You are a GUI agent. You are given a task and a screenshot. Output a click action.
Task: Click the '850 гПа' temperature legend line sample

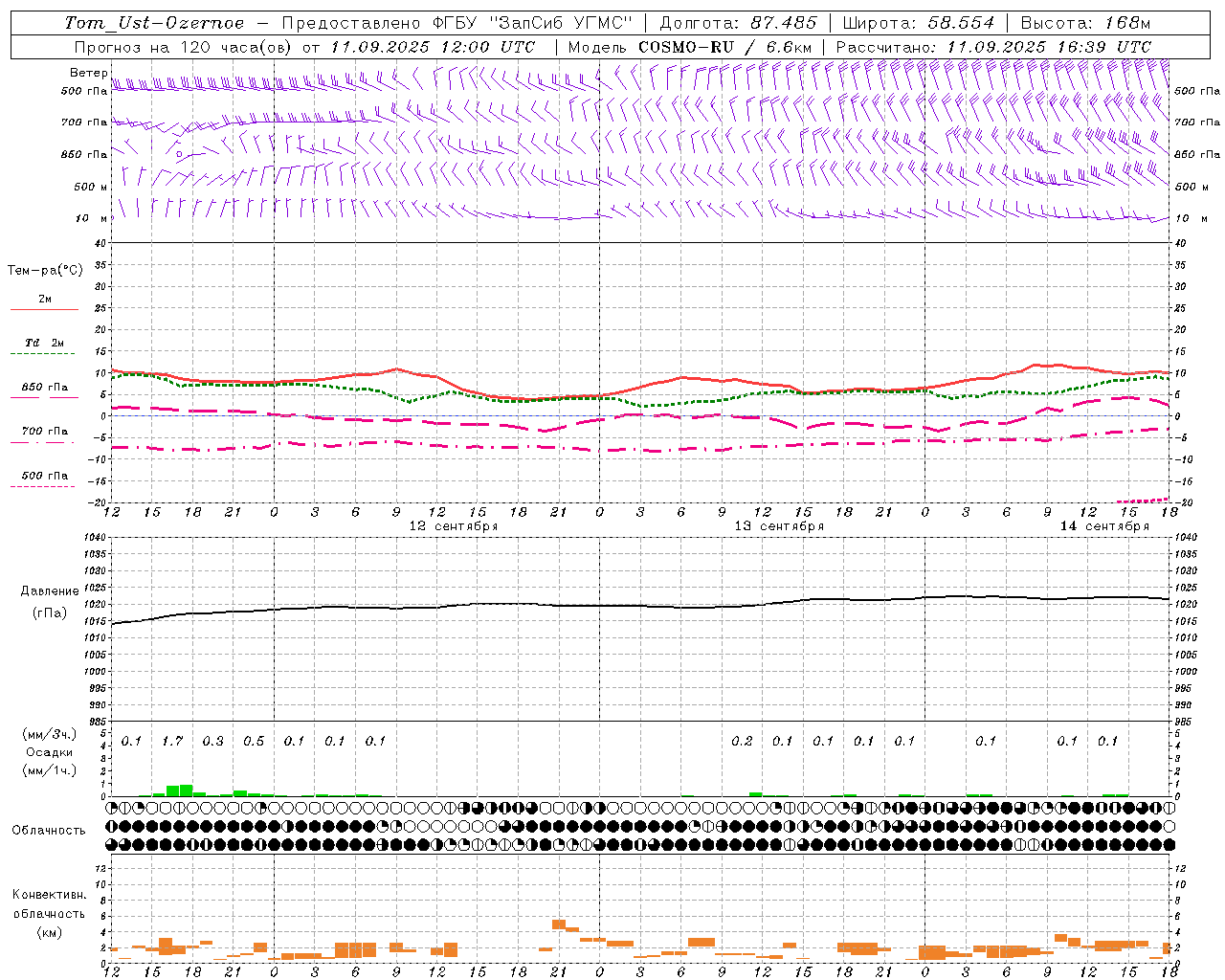(42, 398)
